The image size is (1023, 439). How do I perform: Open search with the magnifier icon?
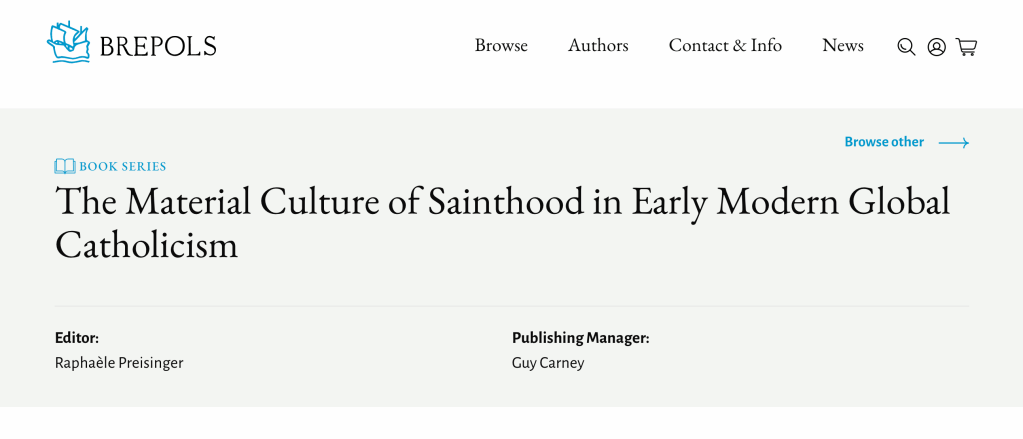pyautogui.click(x=906, y=47)
